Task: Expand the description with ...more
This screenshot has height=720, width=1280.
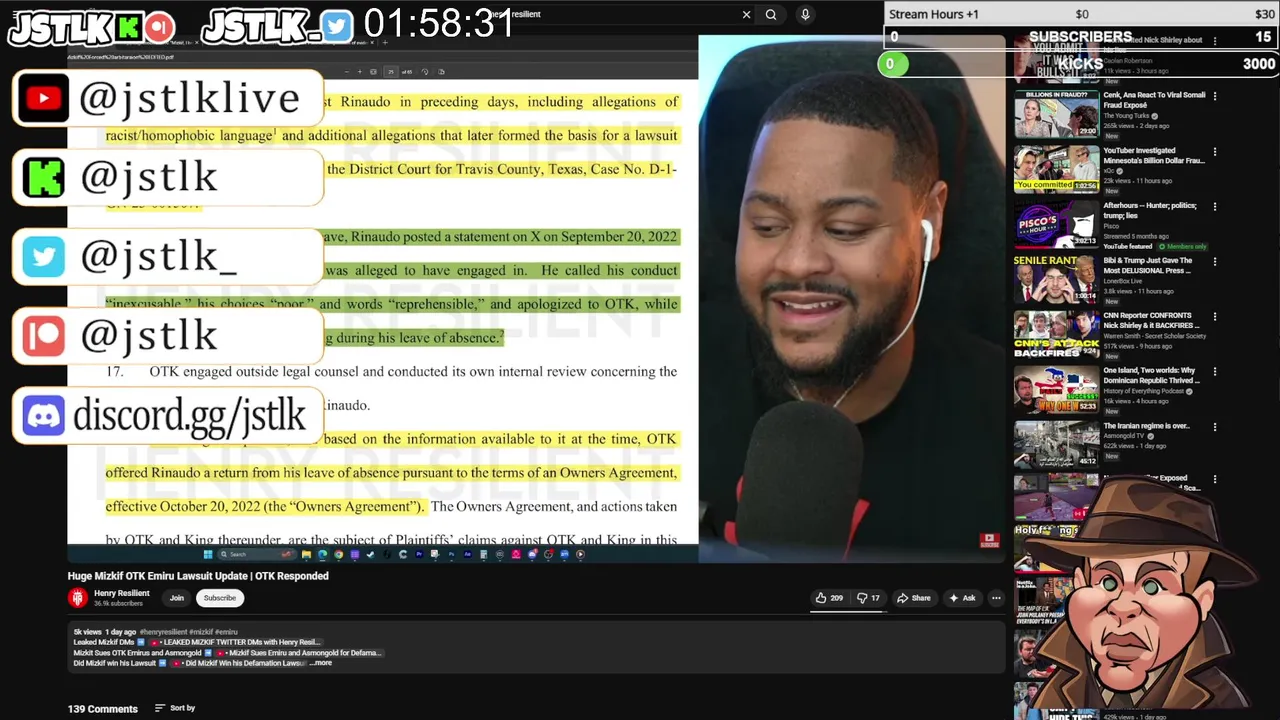Action: pyautogui.click(x=321, y=663)
